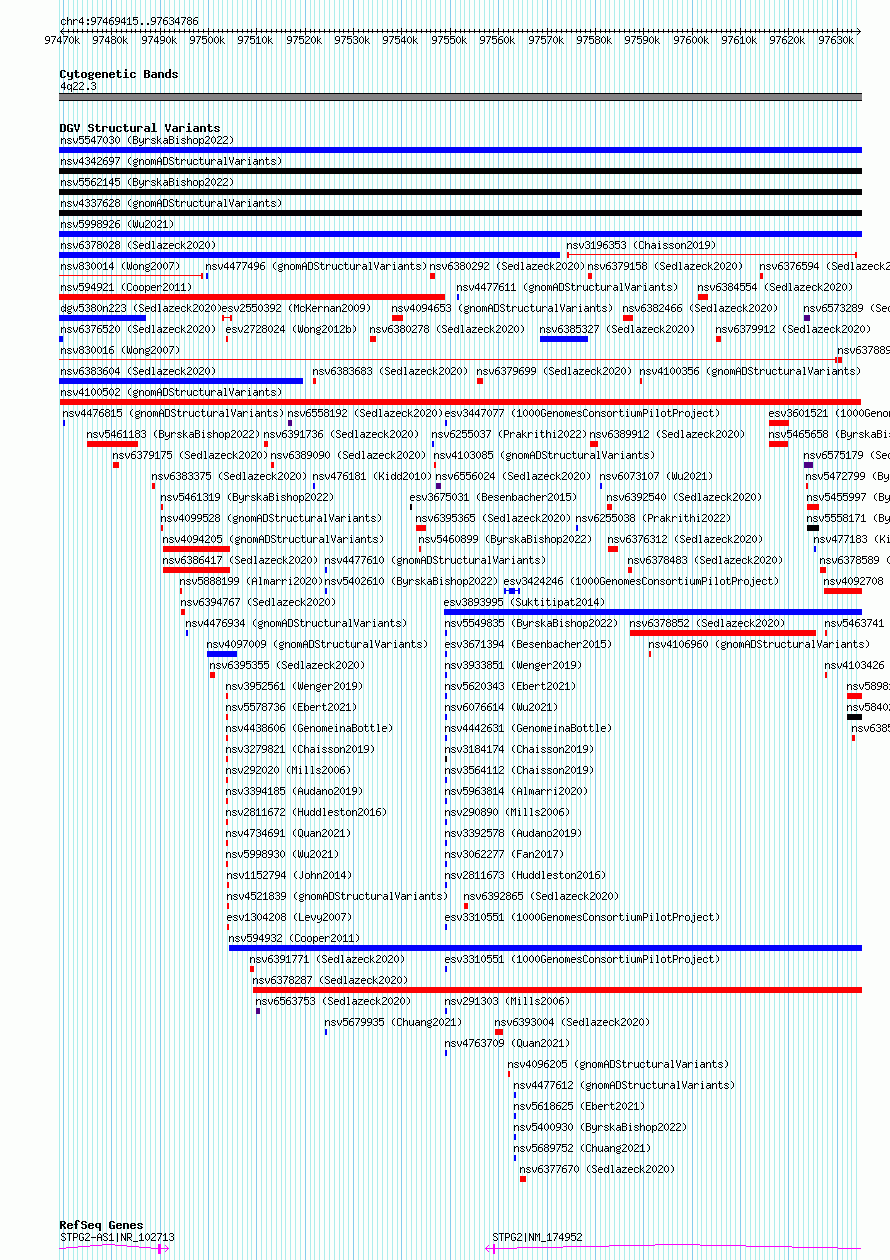
Task: Click variant label nsv830016 (Wong2007)
Action: click(119, 350)
